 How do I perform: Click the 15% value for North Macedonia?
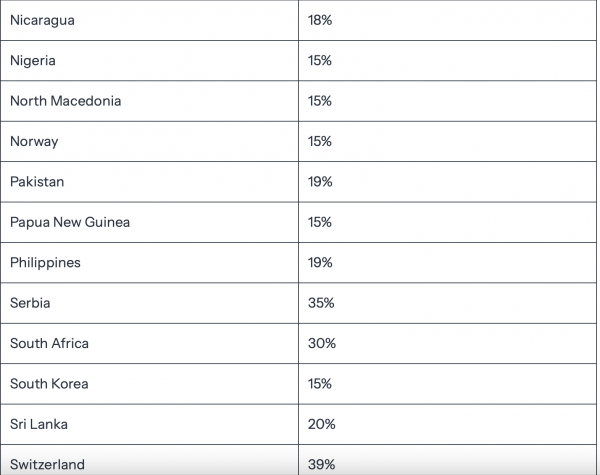(320, 101)
